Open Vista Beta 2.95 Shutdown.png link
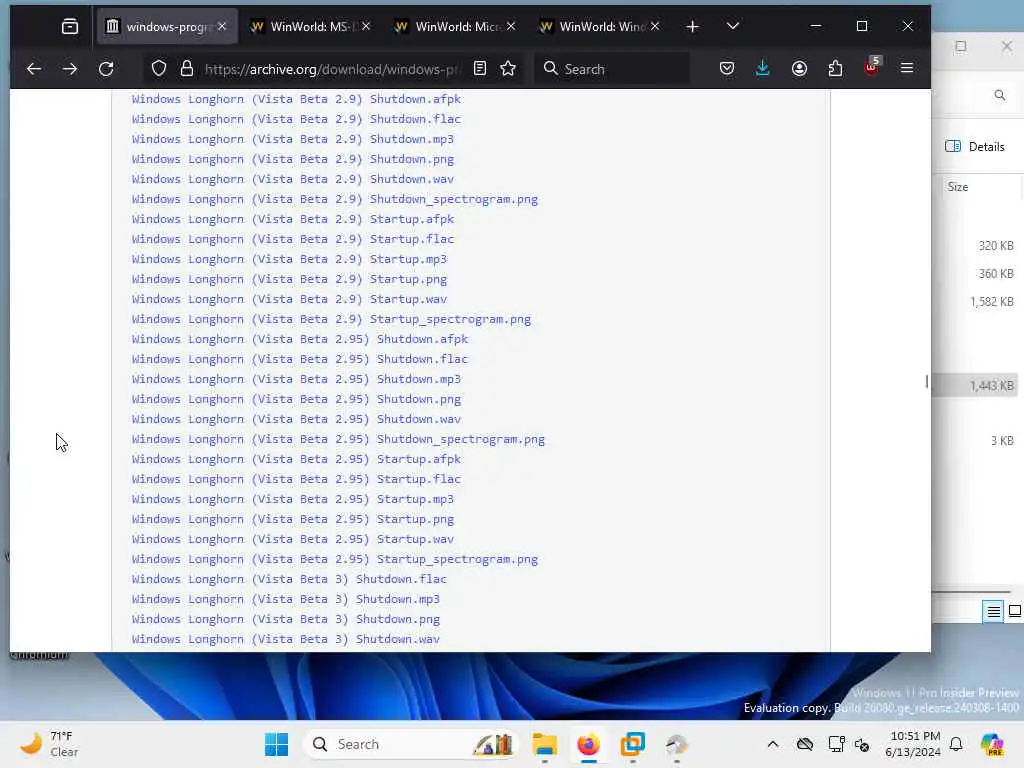Image resolution: width=1024 pixels, height=768 pixels. pyautogui.click(x=296, y=399)
